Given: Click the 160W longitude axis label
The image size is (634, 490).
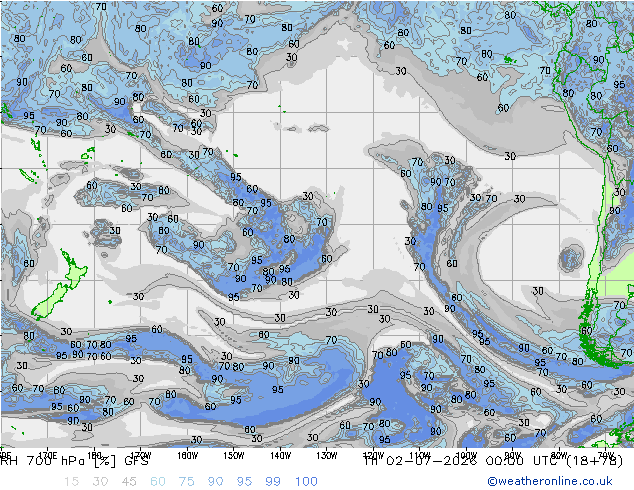Looking at the screenshot, I should (x=188, y=455).
